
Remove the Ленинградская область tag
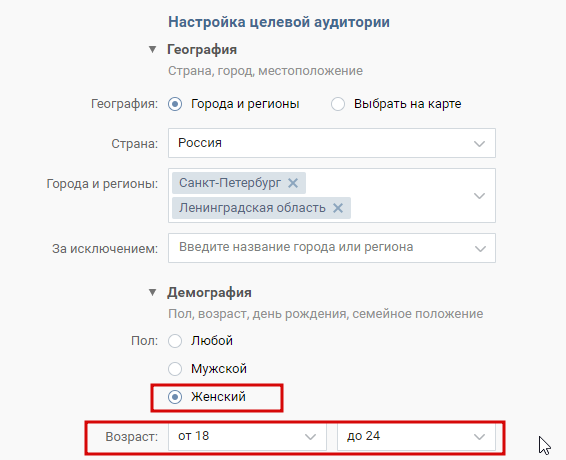(x=338, y=208)
